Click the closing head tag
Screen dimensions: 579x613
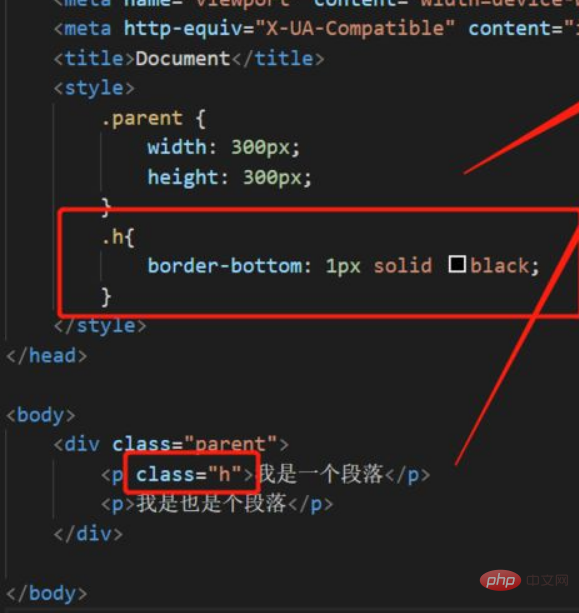point(47,356)
